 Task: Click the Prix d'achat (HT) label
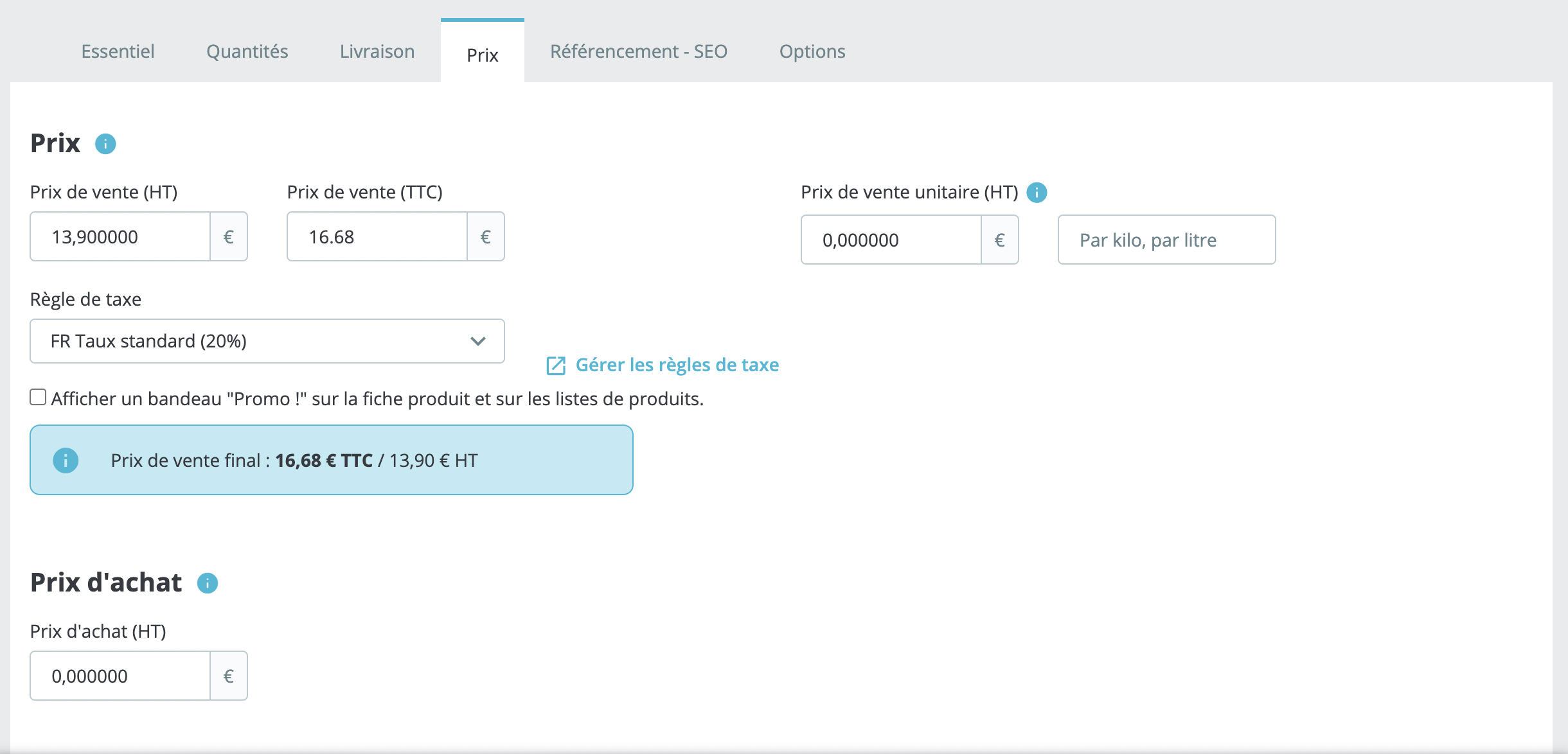pos(98,631)
